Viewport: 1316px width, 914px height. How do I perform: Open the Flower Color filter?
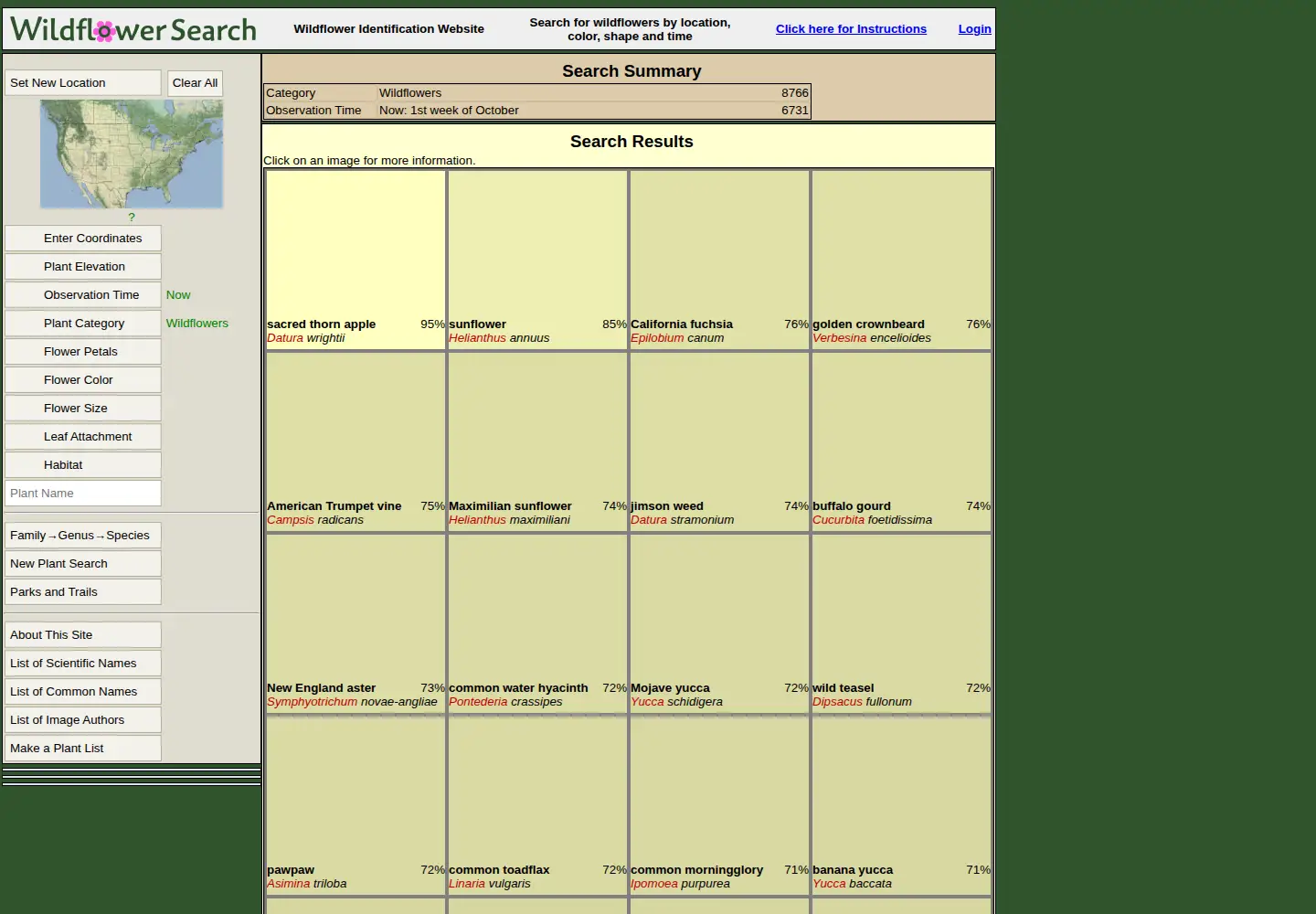pyautogui.click(x=83, y=380)
